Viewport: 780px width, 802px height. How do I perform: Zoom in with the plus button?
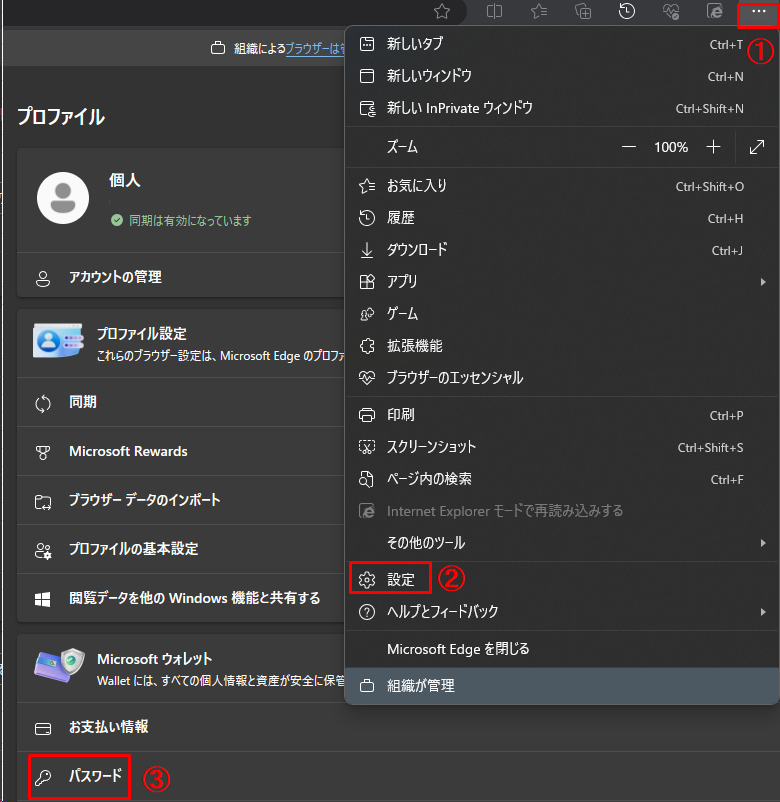click(x=713, y=147)
